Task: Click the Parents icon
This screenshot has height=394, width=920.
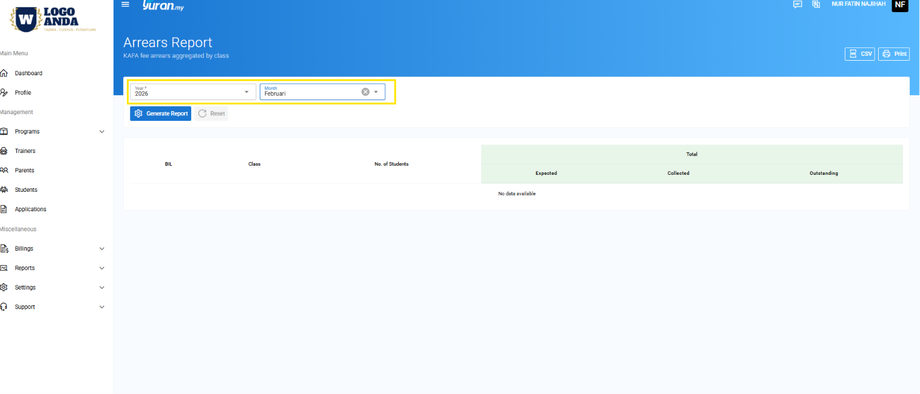Action: pos(4,170)
